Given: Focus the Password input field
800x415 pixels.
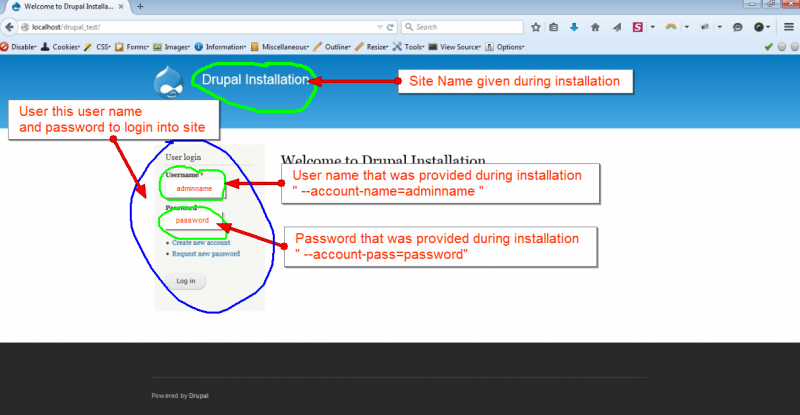Looking at the screenshot, I should pyautogui.click(x=194, y=221).
